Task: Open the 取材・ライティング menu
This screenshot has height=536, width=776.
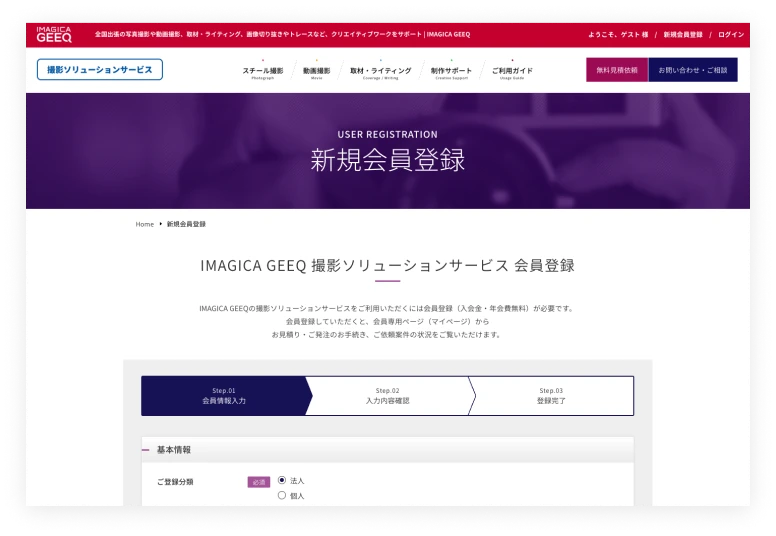Action: pyautogui.click(x=381, y=72)
